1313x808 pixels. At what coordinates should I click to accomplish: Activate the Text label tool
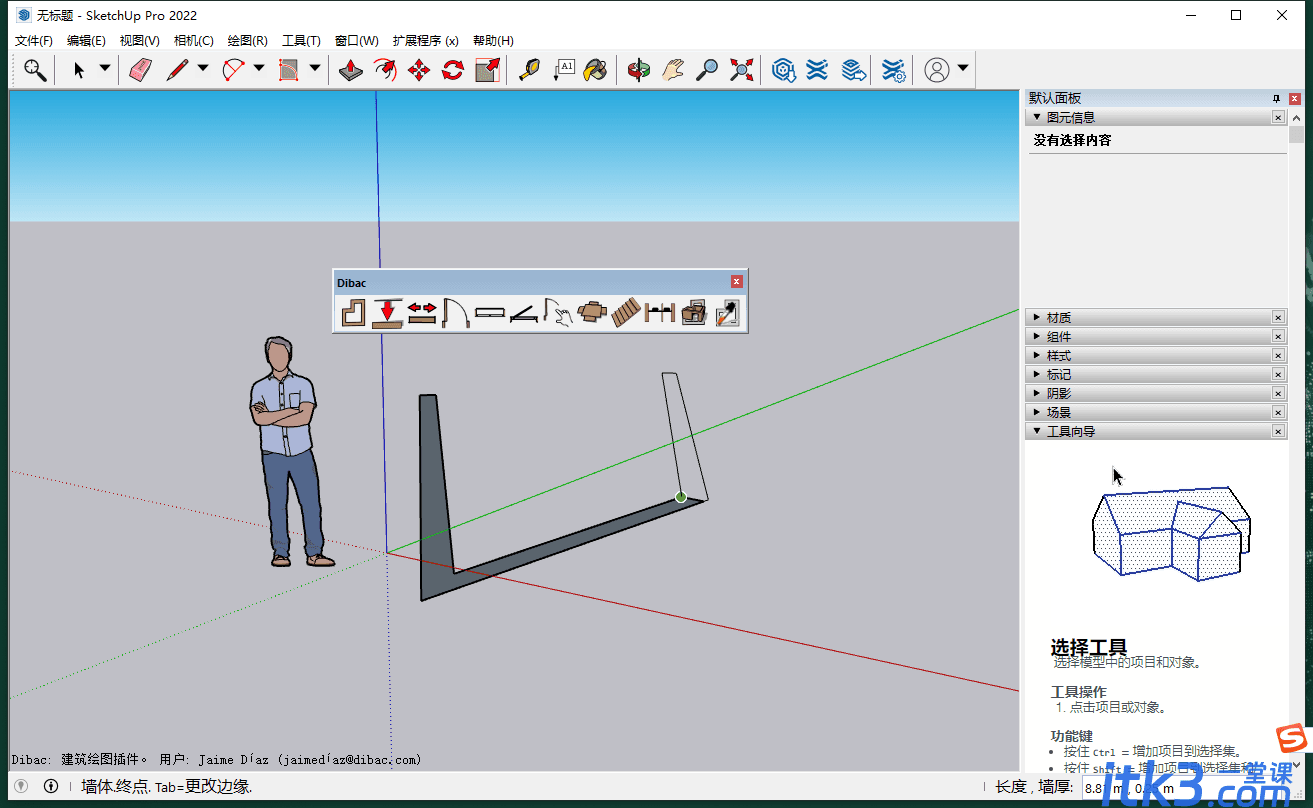point(563,70)
